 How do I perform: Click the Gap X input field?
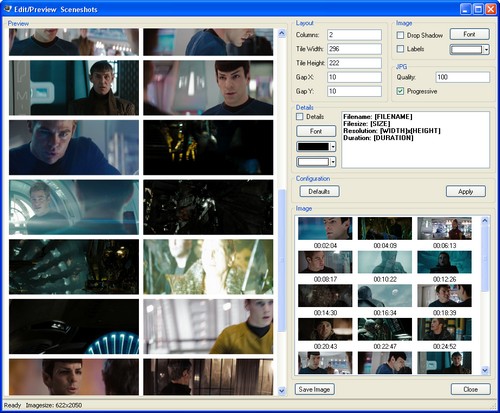tap(354, 77)
